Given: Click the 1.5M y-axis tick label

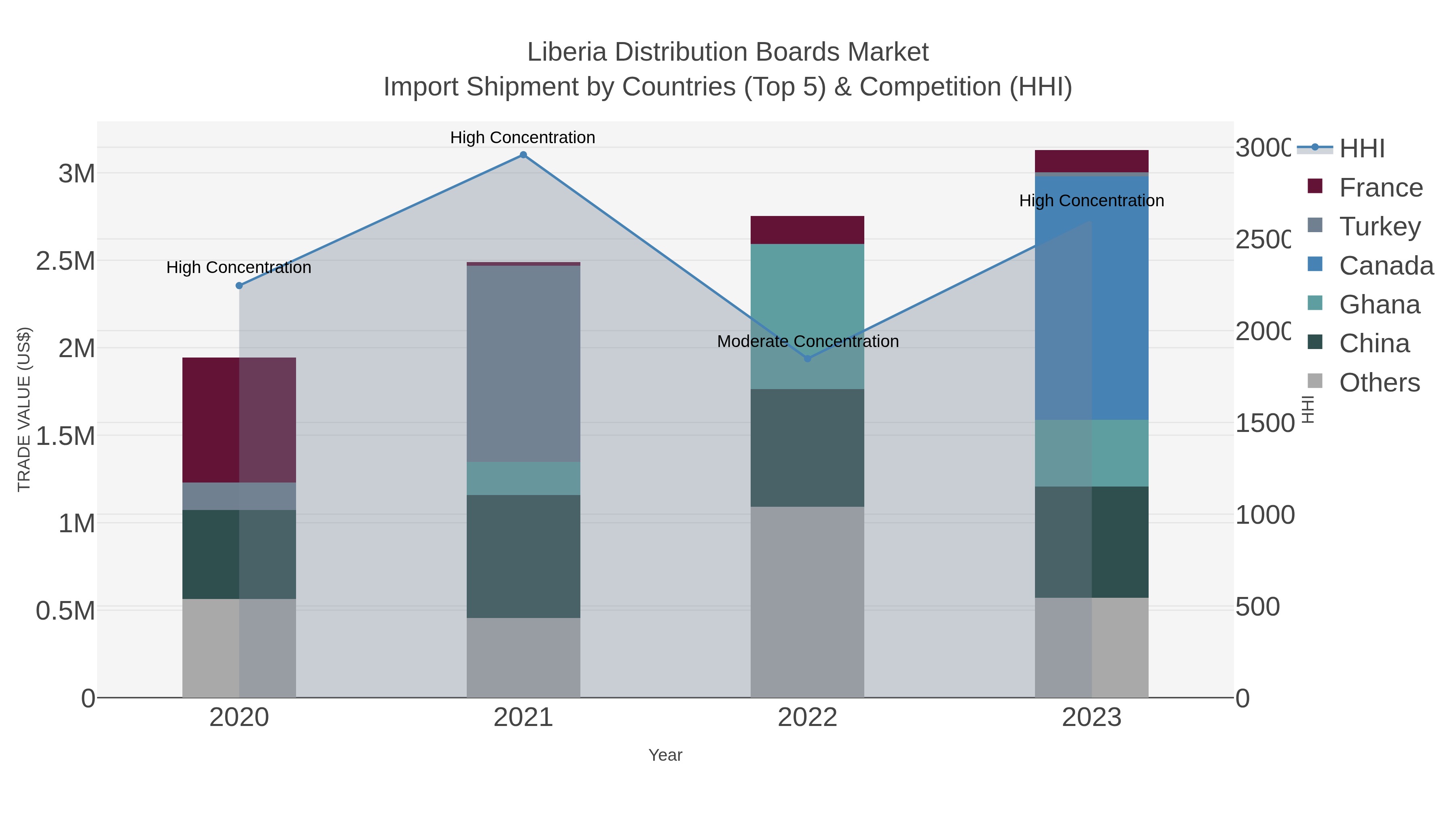Looking at the screenshot, I should [x=66, y=436].
